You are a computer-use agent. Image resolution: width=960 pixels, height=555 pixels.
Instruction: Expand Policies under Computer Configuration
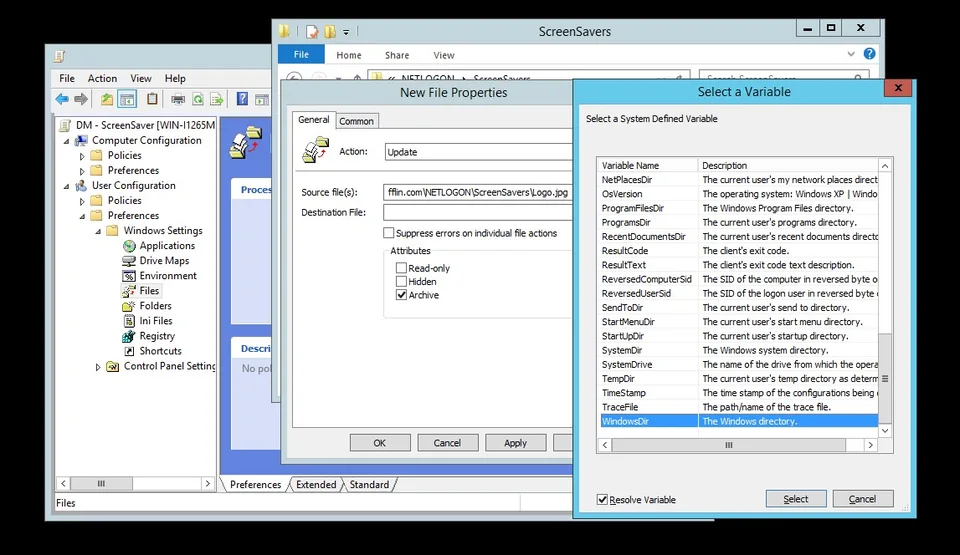tap(82, 156)
